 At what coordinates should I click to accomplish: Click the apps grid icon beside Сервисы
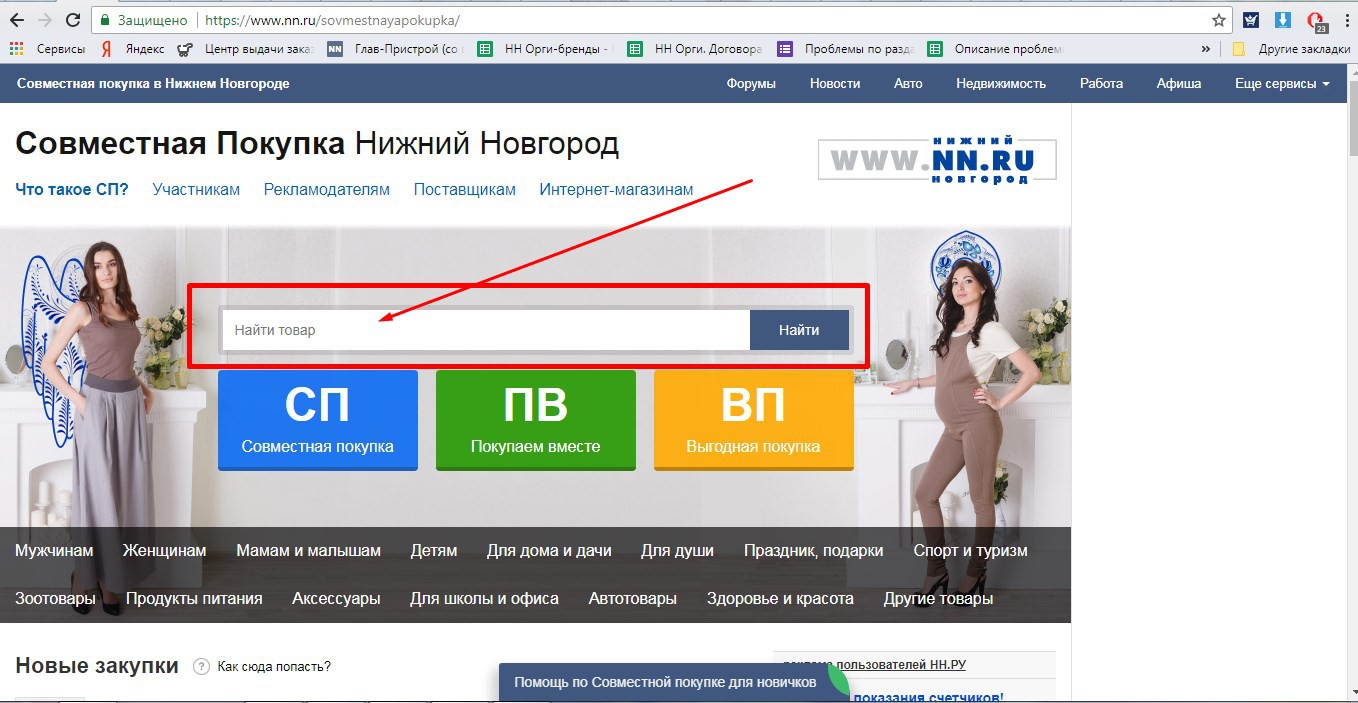pos(16,48)
